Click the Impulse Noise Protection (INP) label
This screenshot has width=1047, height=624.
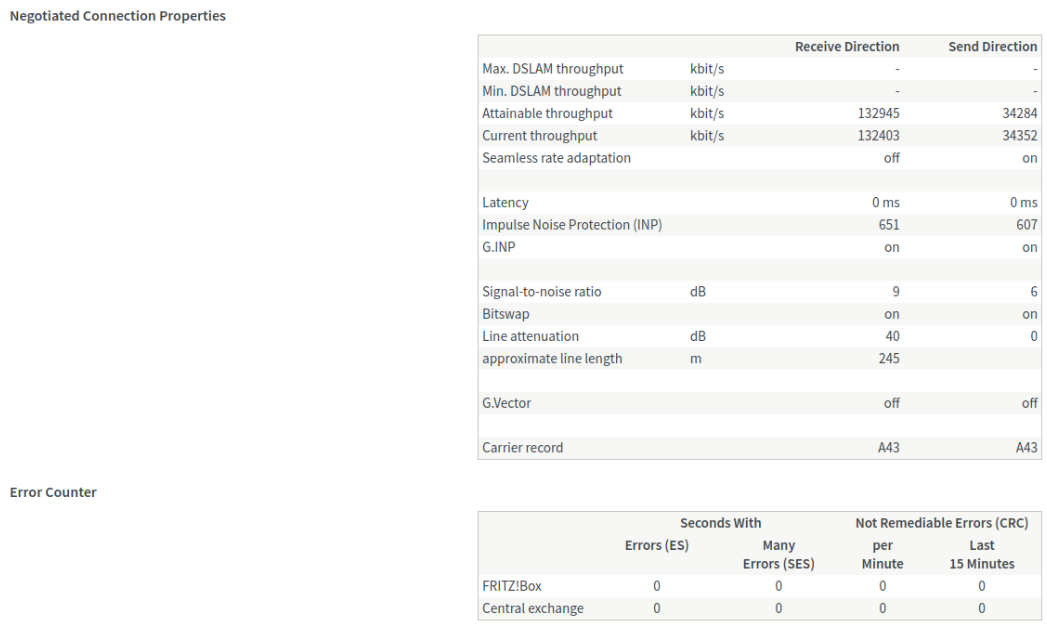572,225
